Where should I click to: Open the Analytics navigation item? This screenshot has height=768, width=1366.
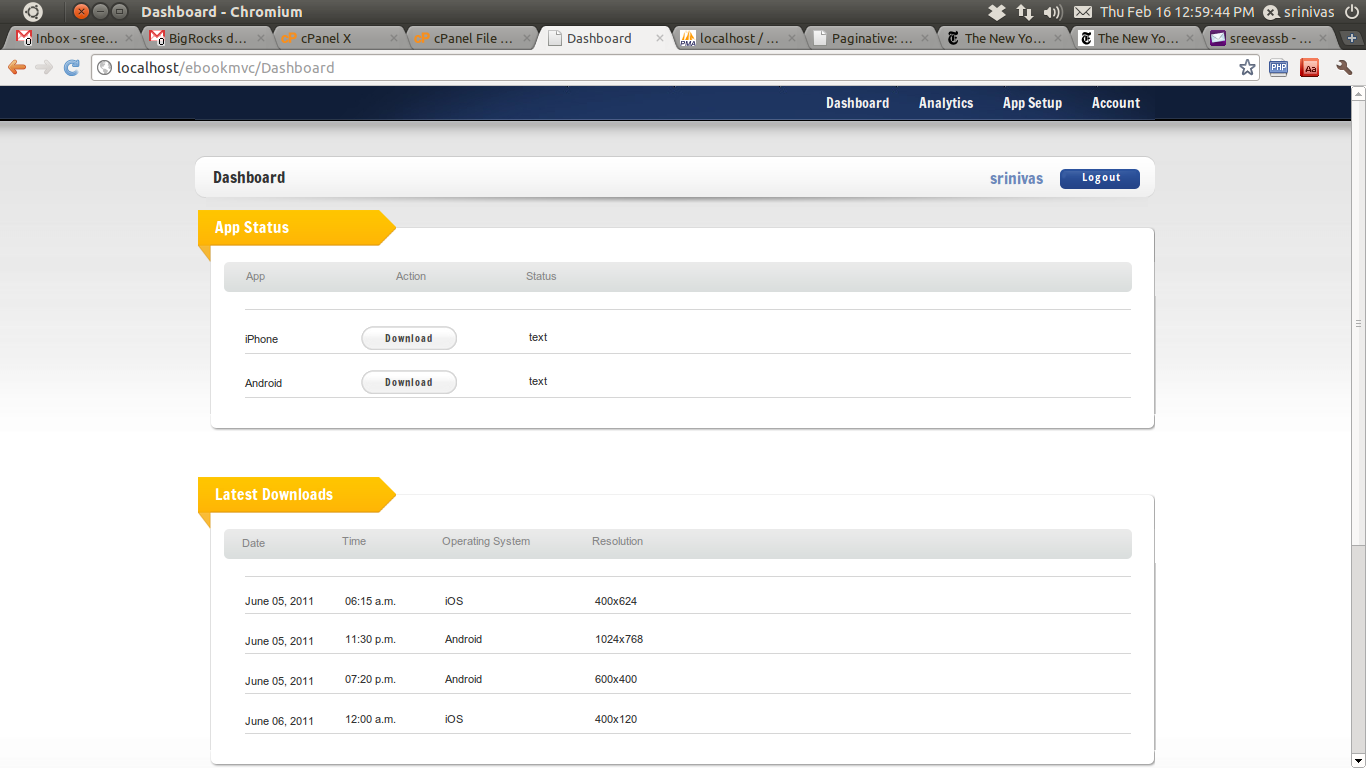pos(945,103)
